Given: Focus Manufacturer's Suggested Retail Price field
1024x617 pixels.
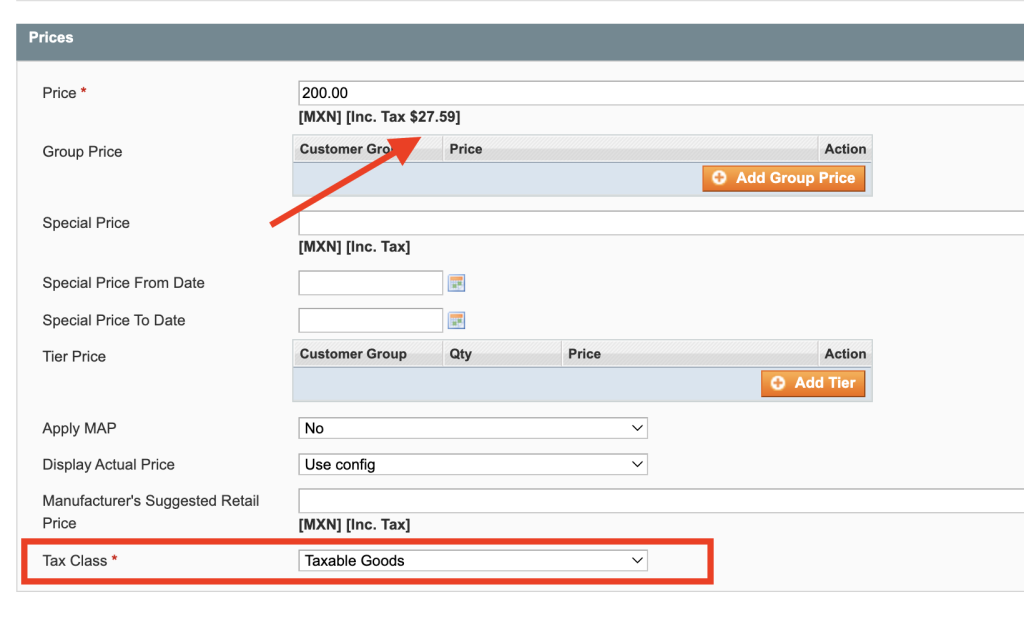Looking at the screenshot, I should (661, 501).
